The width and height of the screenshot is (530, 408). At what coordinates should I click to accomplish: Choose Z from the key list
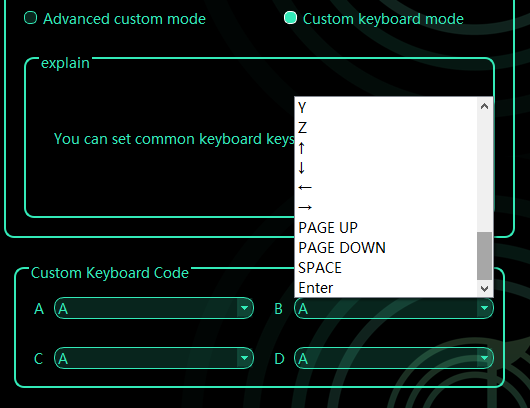386,128
